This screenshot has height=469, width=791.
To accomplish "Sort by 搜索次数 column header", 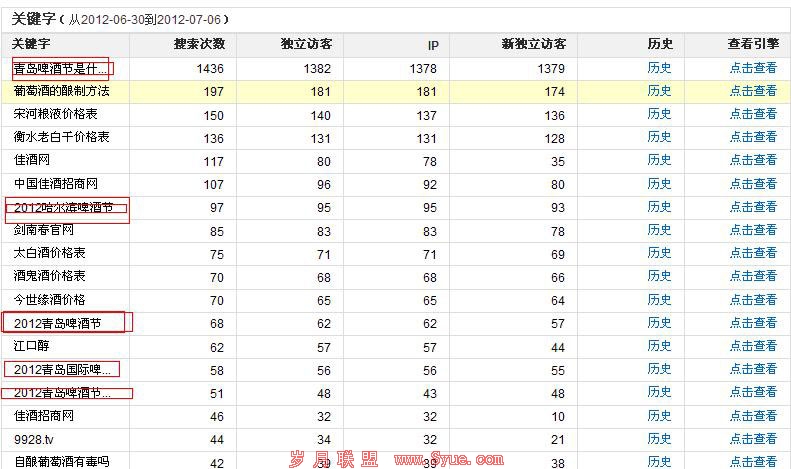I will point(199,44).
